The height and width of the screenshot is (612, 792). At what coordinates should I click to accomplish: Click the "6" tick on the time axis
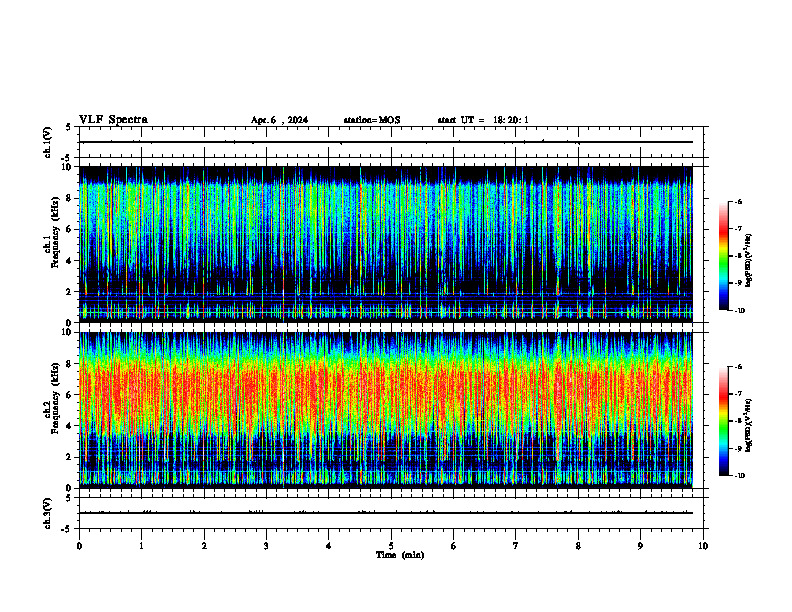(x=454, y=546)
